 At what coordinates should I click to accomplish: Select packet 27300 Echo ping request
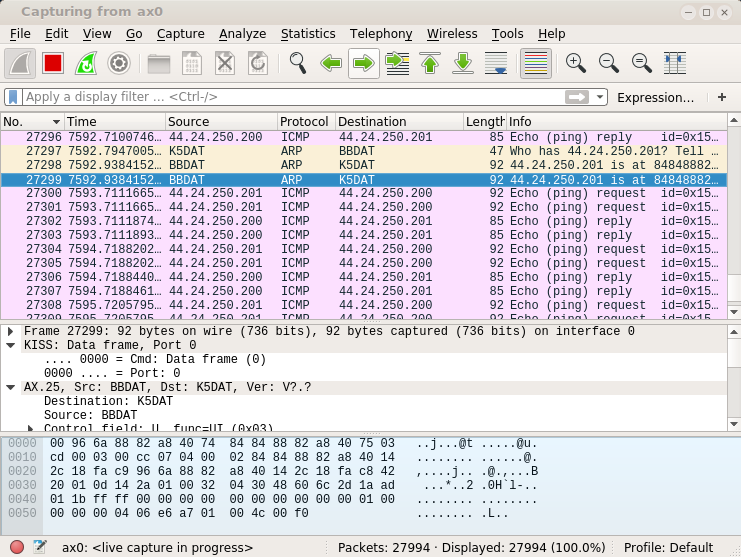[363, 193]
